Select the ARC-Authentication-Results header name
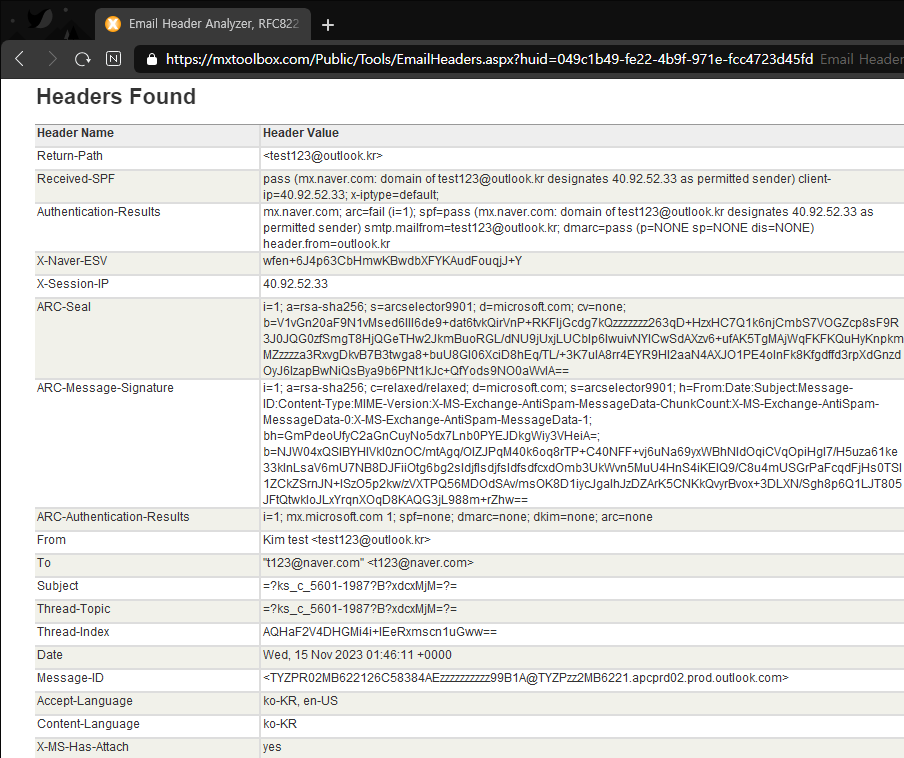Screen dimensions: 904x758 pos(113,517)
